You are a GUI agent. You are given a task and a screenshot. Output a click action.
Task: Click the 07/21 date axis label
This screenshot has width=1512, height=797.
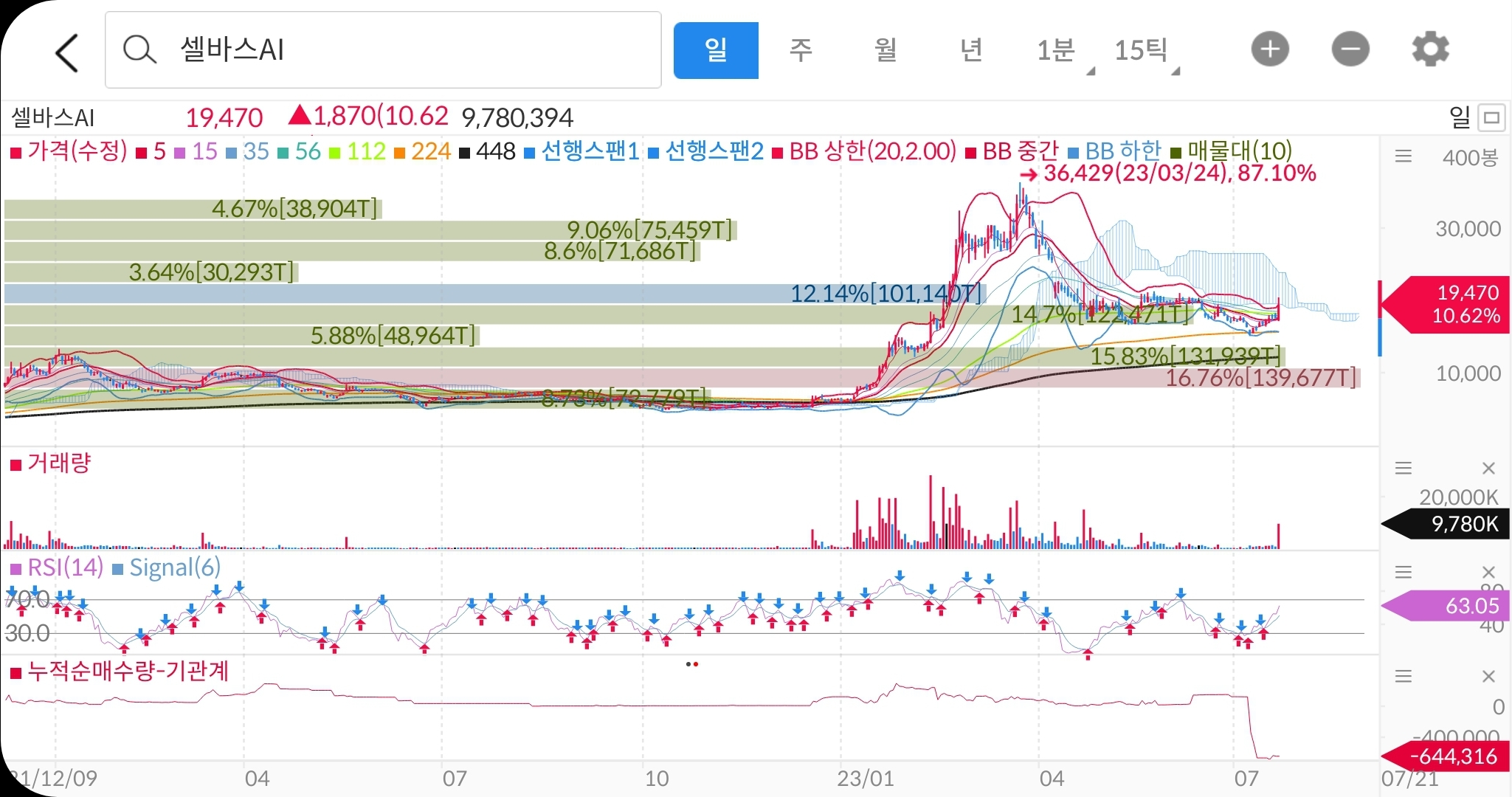coord(1409,779)
